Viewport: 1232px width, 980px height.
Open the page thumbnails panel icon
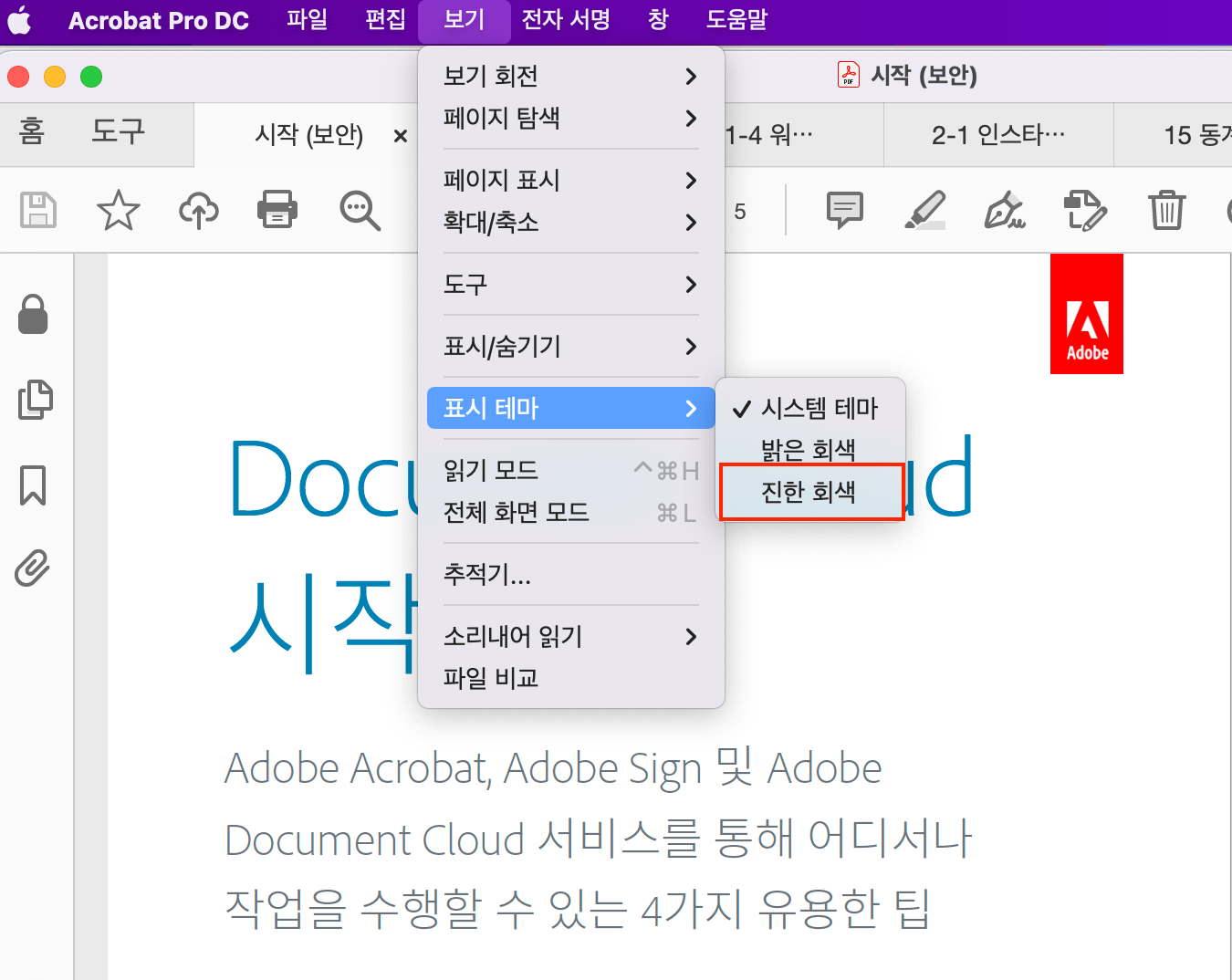pyautogui.click(x=35, y=400)
